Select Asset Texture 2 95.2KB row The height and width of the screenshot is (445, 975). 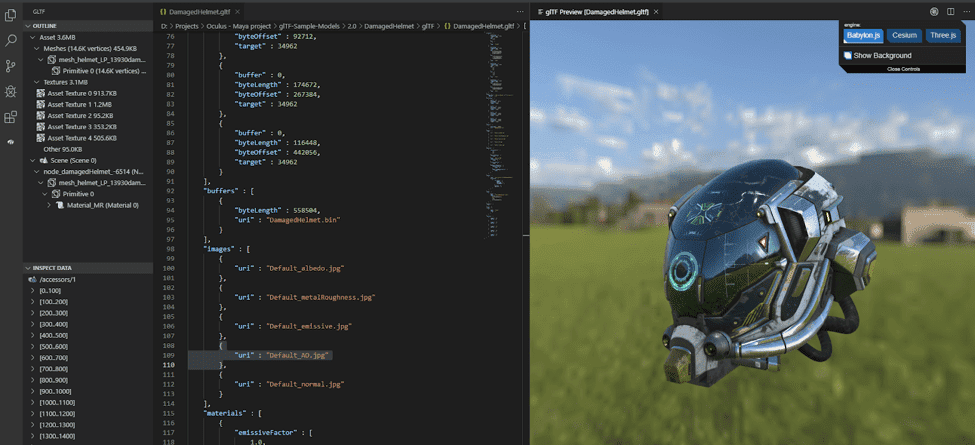[88, 116]
